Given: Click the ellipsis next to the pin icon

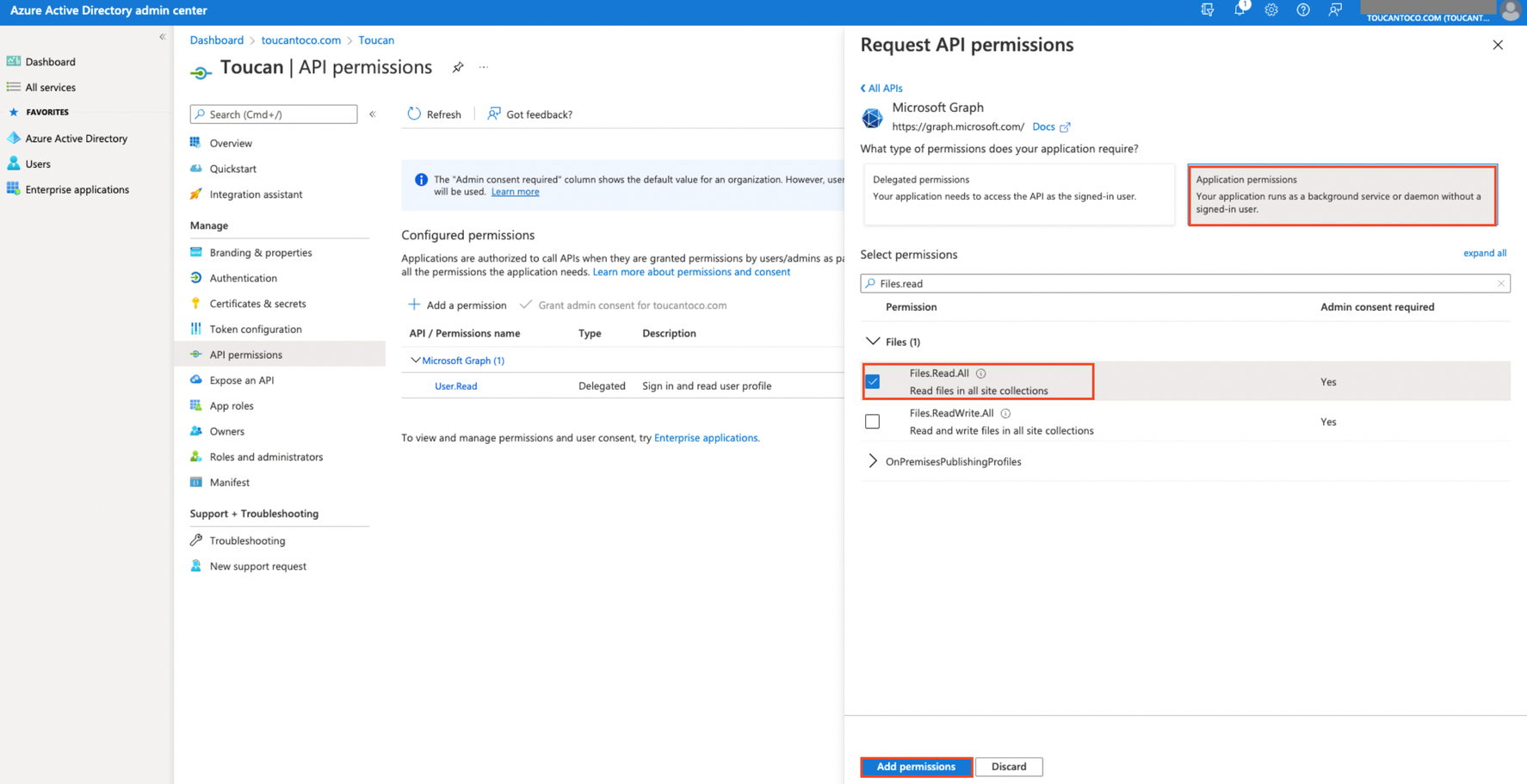Looking at the screenshot, I should [x=484, y=67].
